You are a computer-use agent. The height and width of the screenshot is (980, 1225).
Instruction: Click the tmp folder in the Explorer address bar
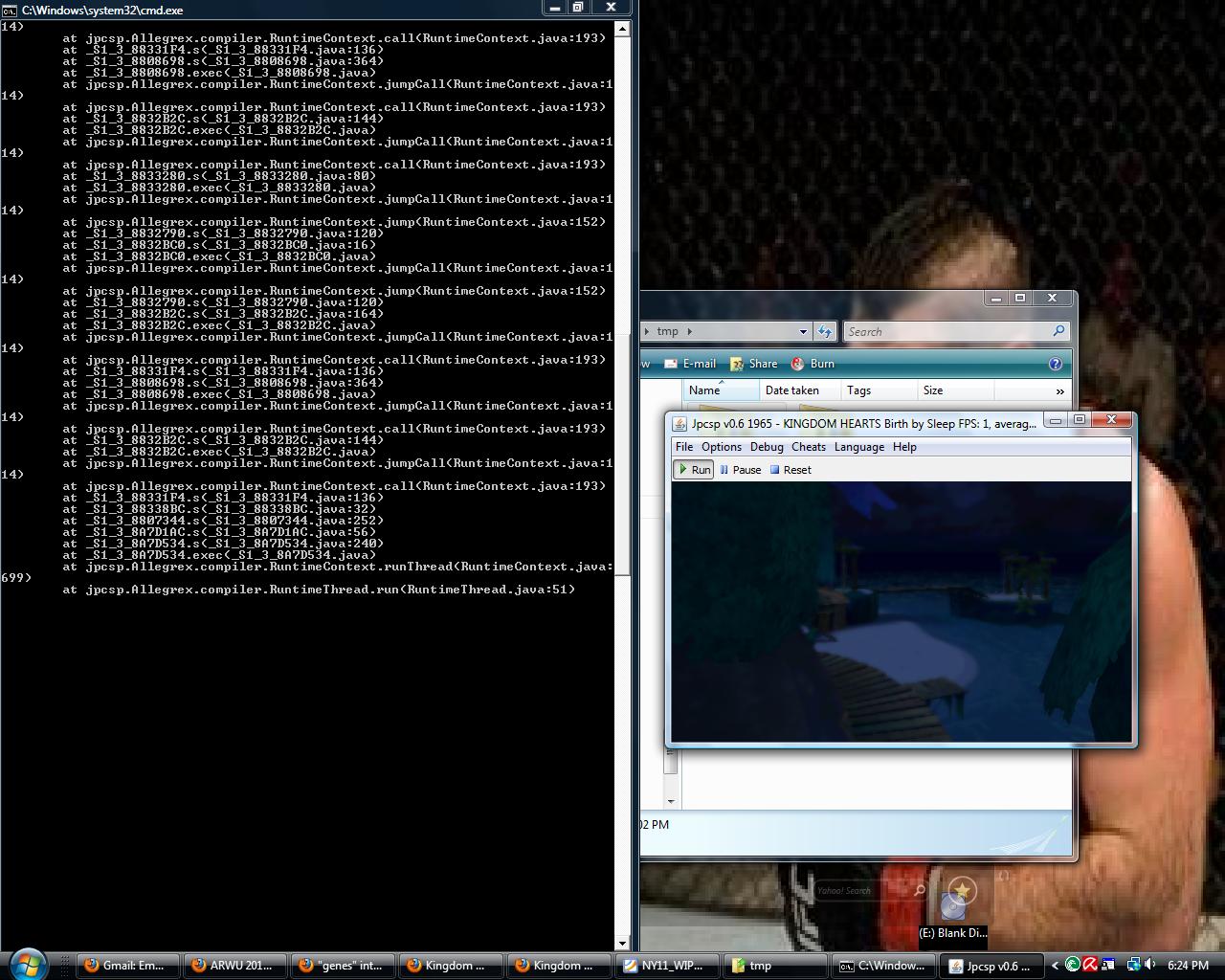pos(668,331)
